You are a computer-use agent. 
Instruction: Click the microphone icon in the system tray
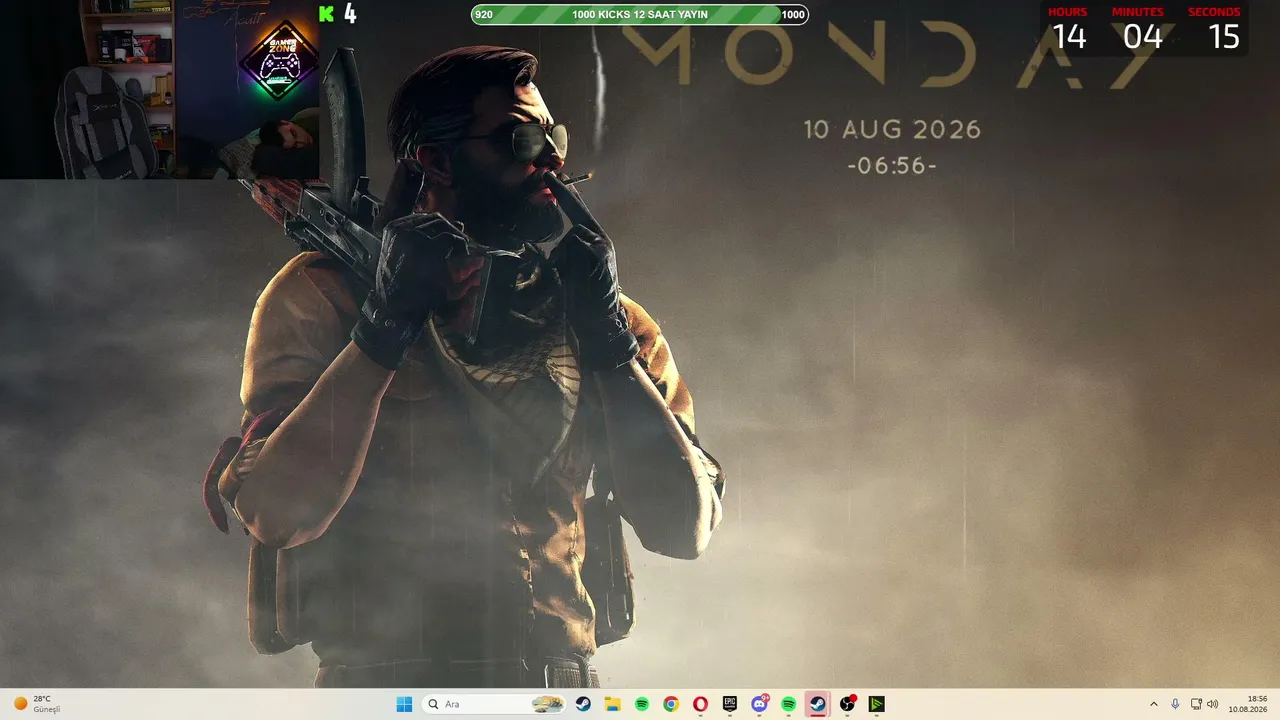click(x=1175, y=704)
